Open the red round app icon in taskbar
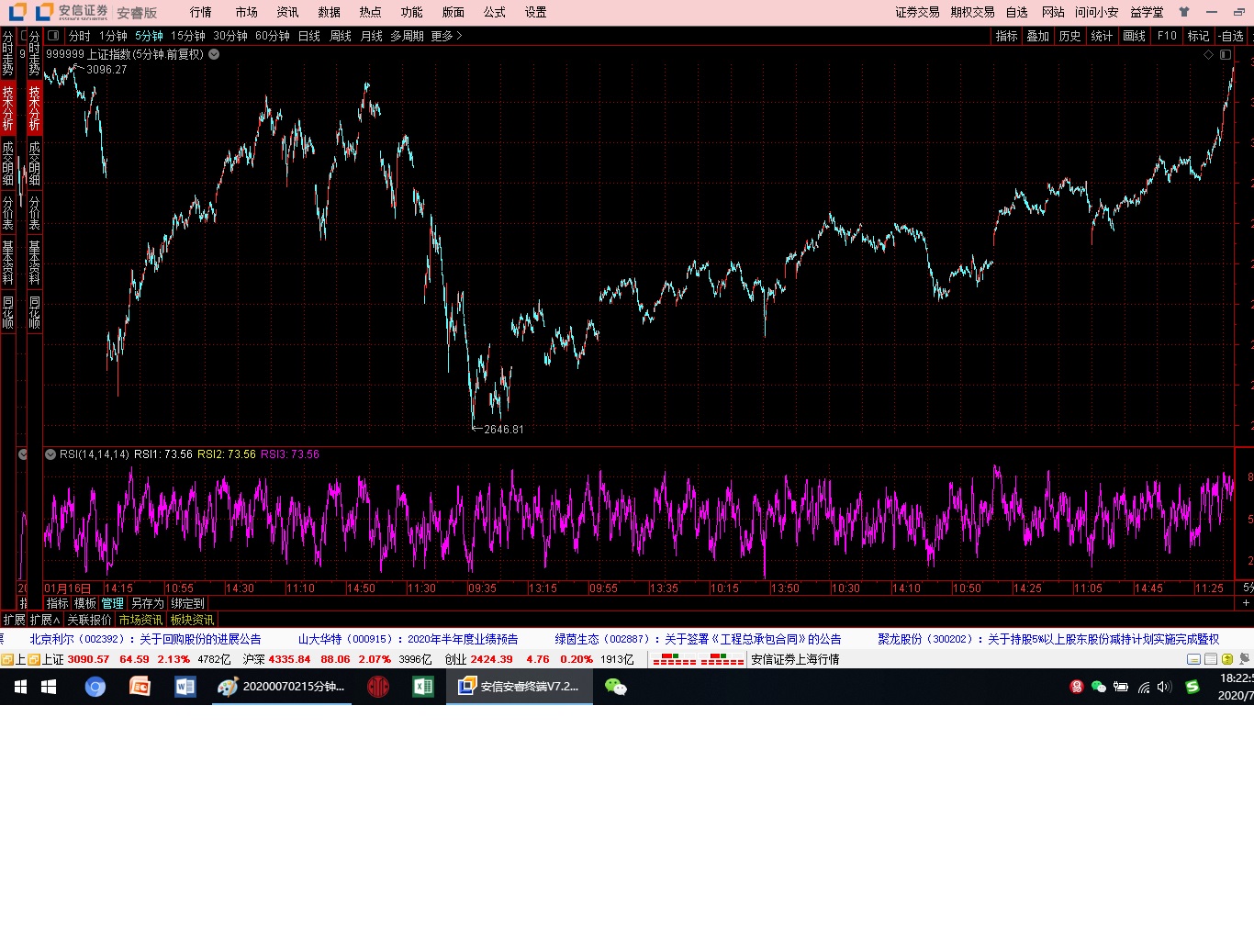Screen dimensions: 1254x952 pyautogui.click(x=378, y=687)
